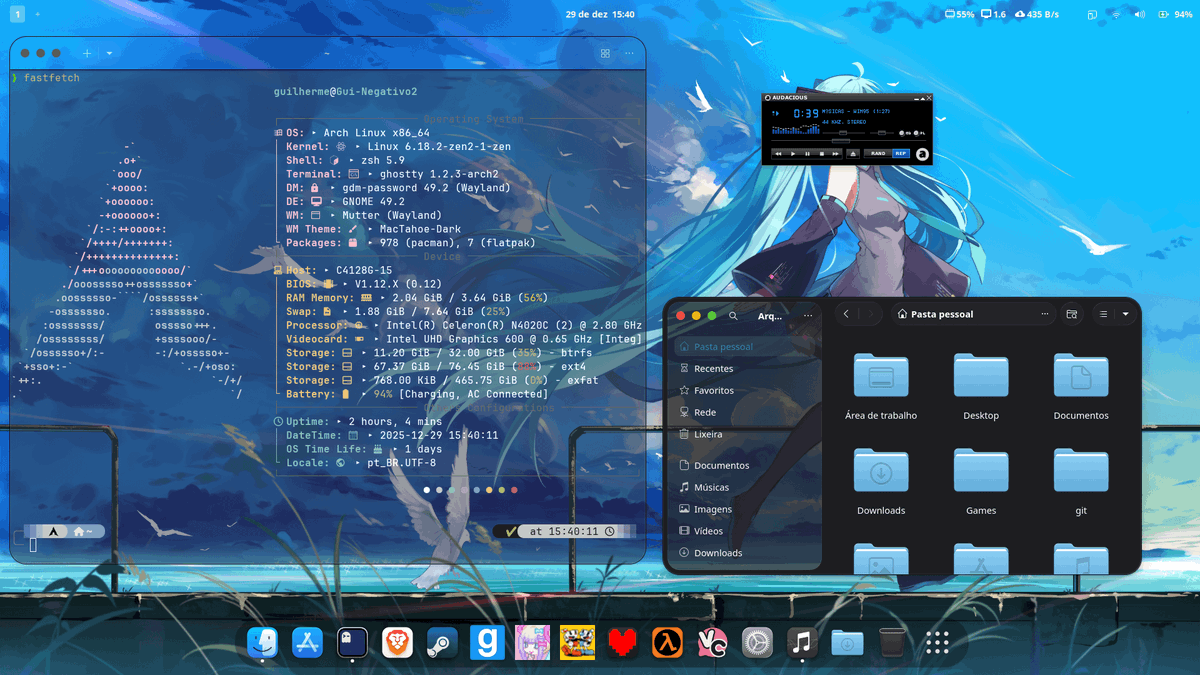Open a new tab in Ghostty terminal
This screenshot has height=675, width=1200.
87,53
